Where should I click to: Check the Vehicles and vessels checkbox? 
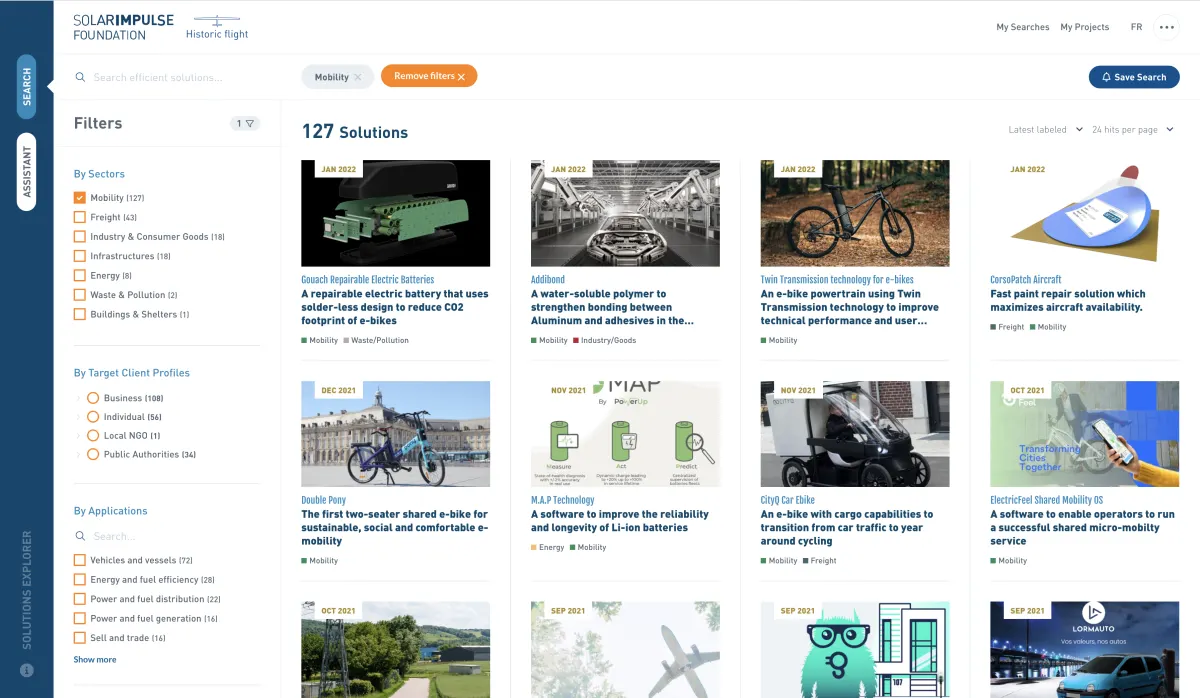[80, 561]
